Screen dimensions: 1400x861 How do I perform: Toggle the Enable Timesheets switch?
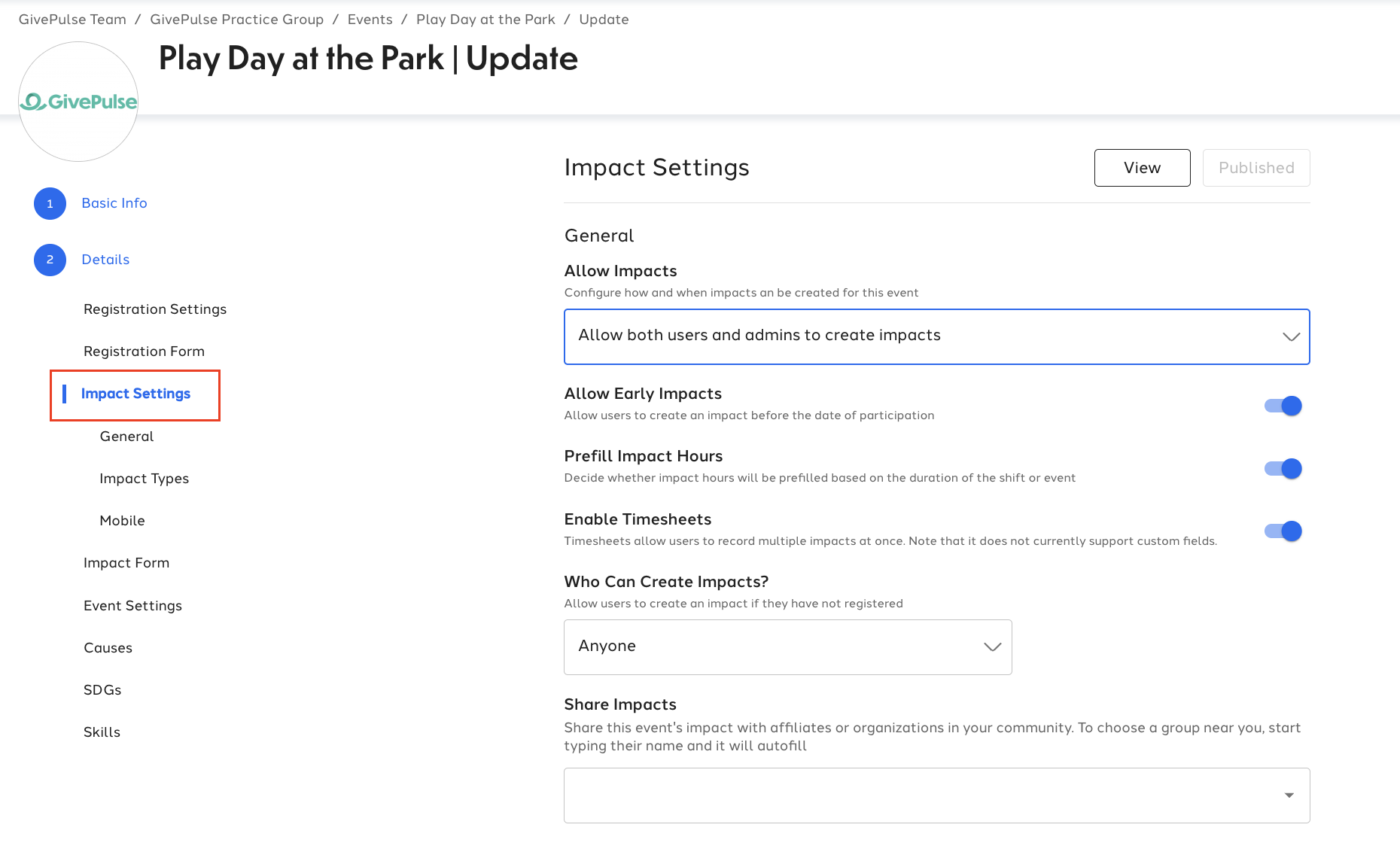coord(1283,531)
